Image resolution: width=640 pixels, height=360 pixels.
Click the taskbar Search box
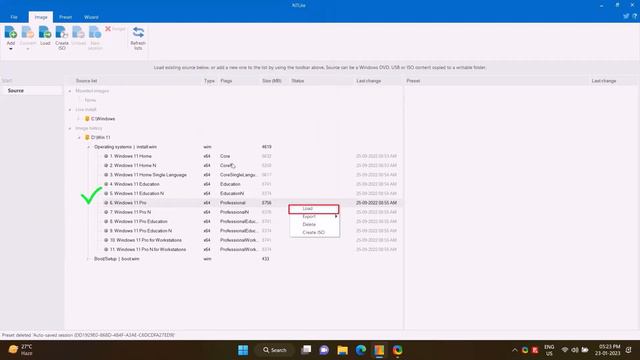pyautogui.click(x=275, y=350)
